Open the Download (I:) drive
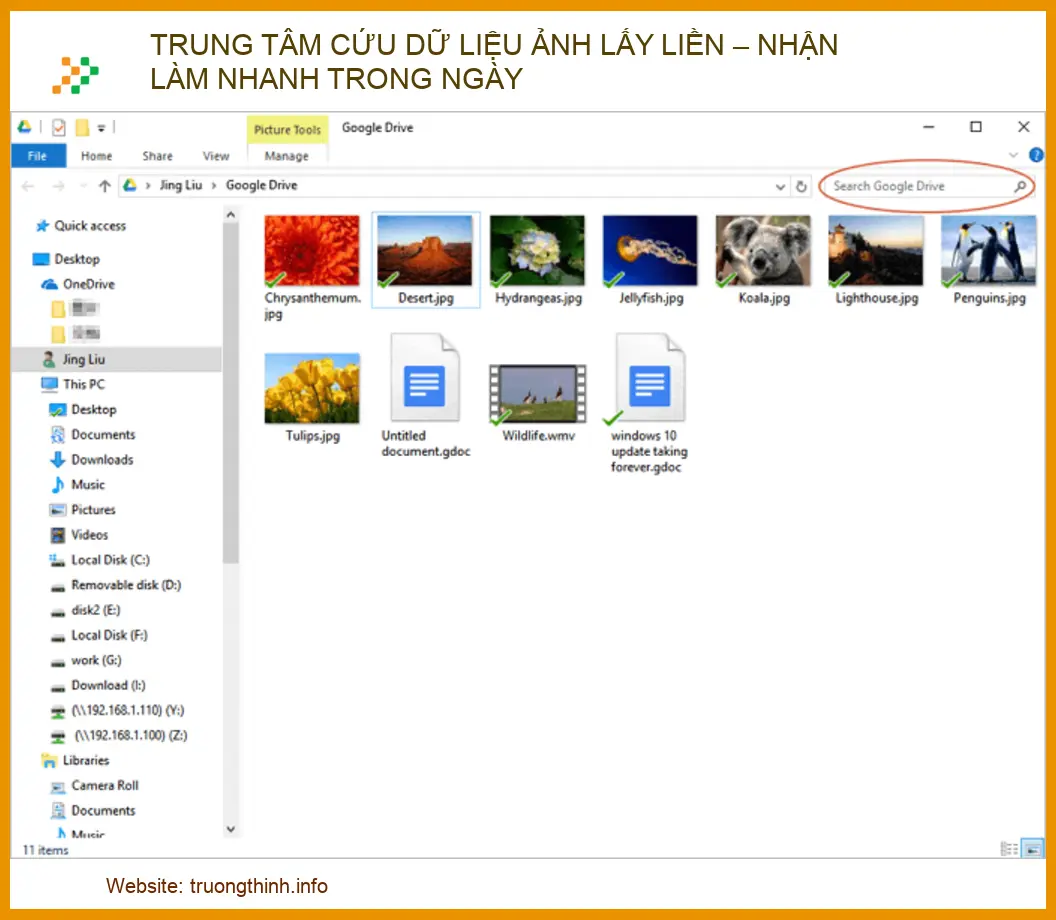The image size is (1056, 920). click(98, 685)
